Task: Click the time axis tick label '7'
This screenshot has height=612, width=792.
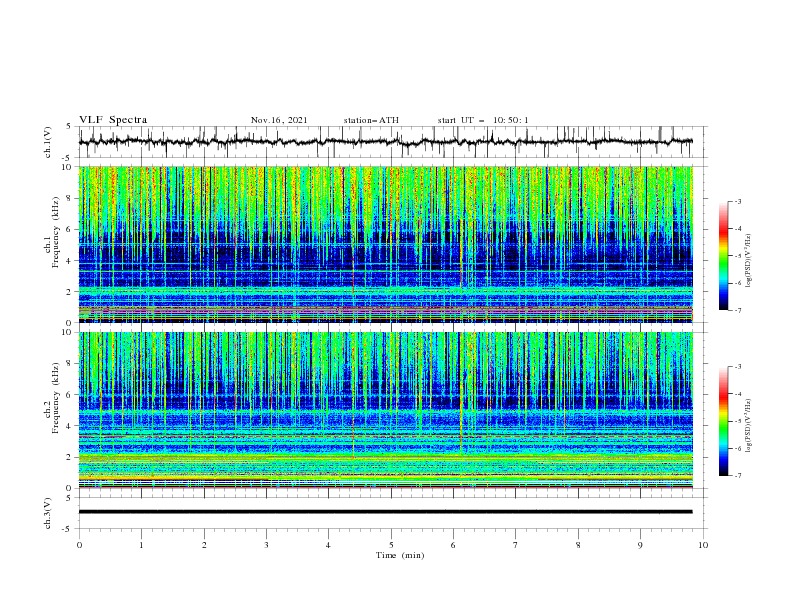Action: point(516,545)
